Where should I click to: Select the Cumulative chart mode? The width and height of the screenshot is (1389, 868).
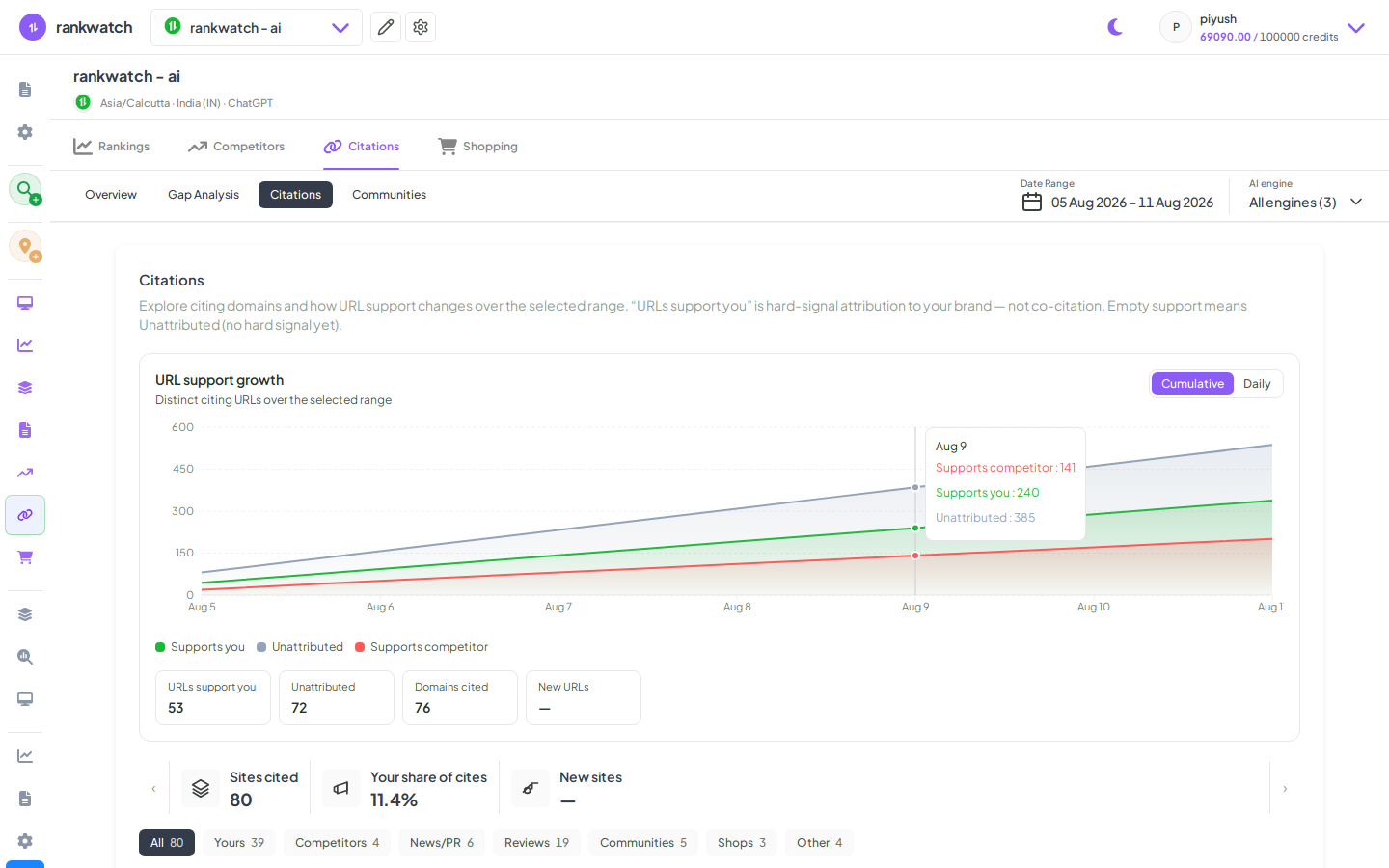(1192, 384)
